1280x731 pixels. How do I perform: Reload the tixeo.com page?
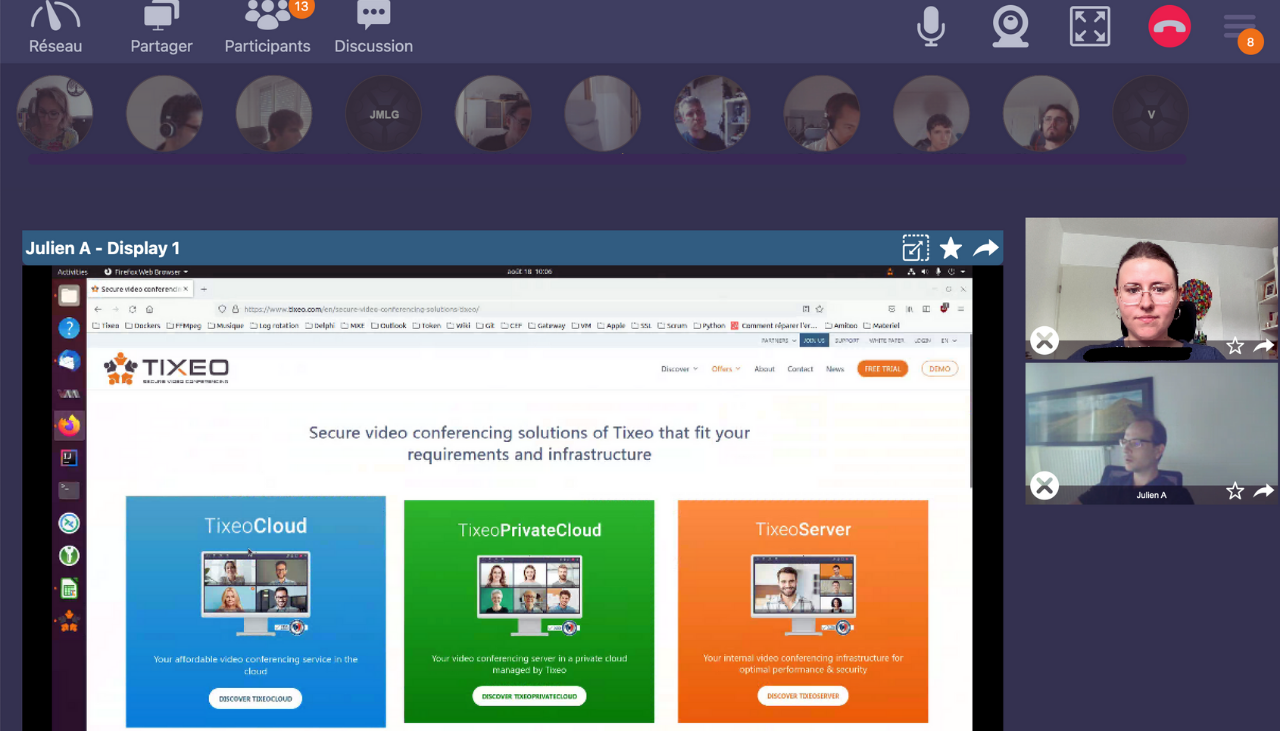click(132, 309)
